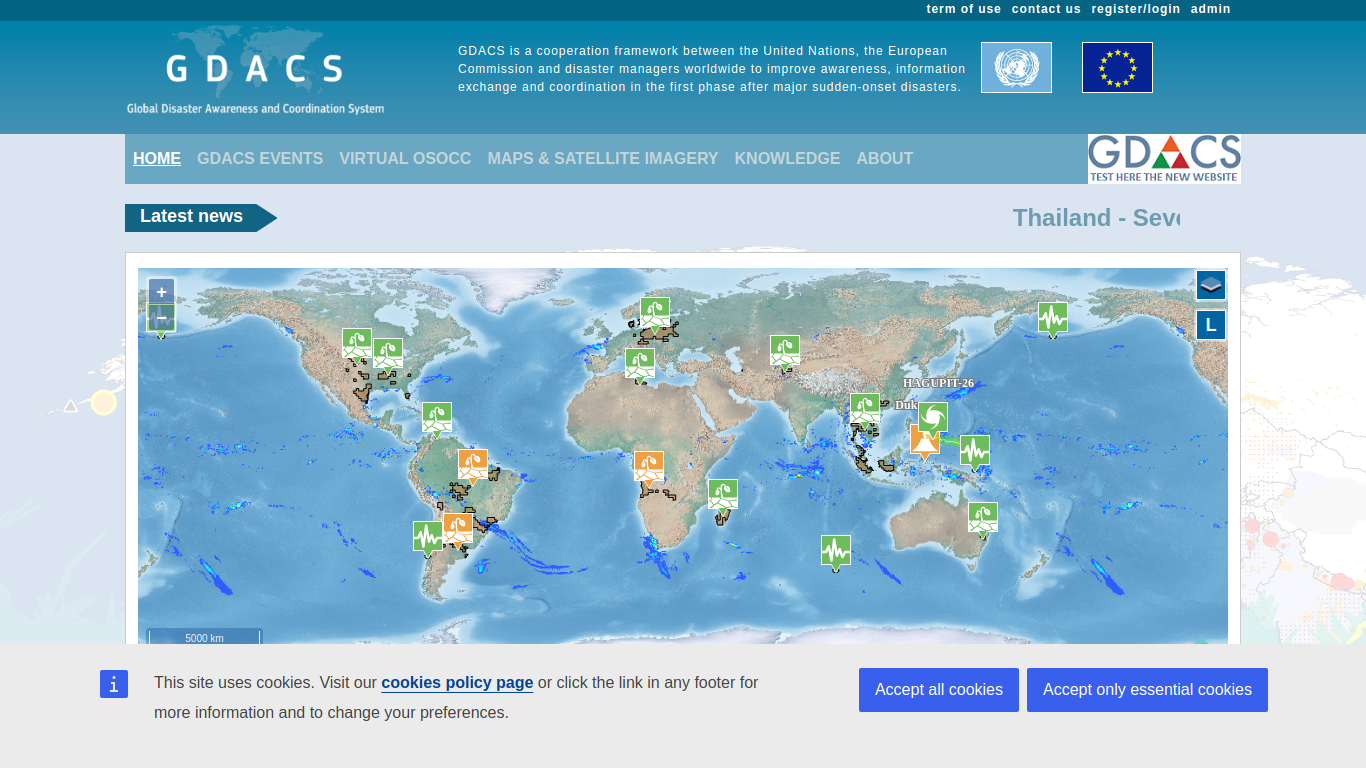Click the European Union flag logo
1366x768 pixels.
(x=1117, y=67)
